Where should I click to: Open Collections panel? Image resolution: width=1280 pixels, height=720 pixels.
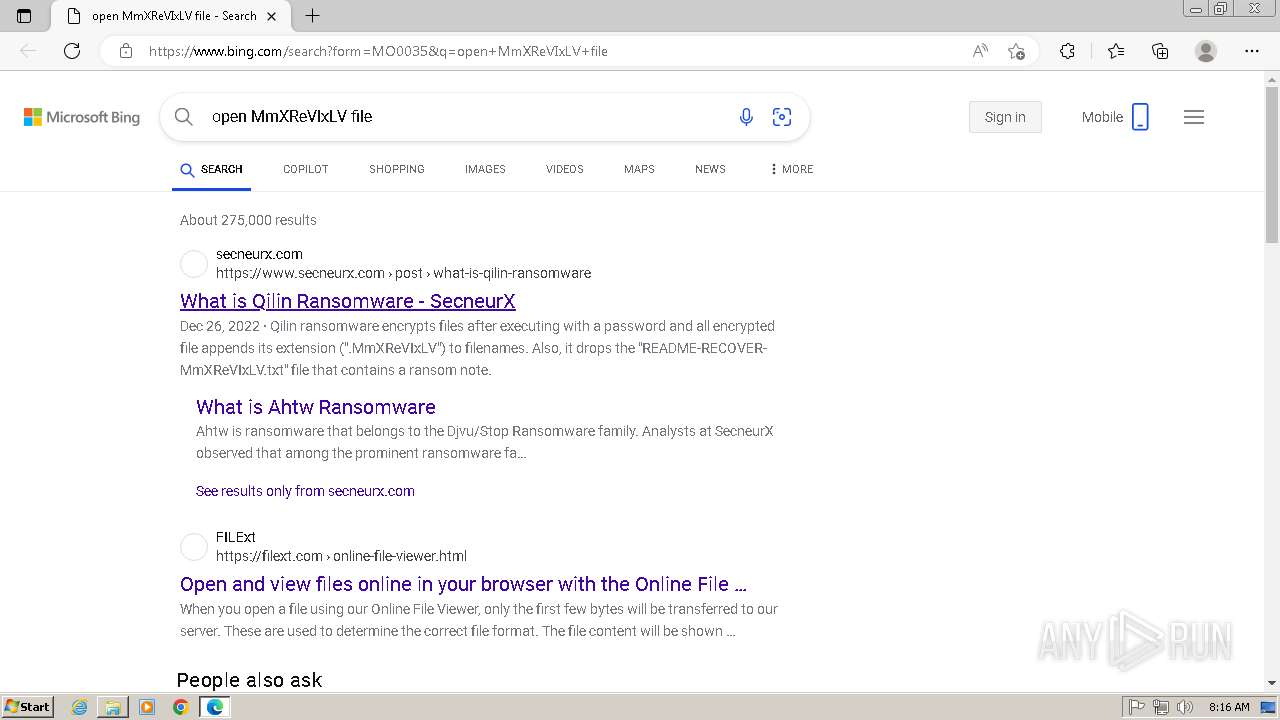[x=1160, y=51]
